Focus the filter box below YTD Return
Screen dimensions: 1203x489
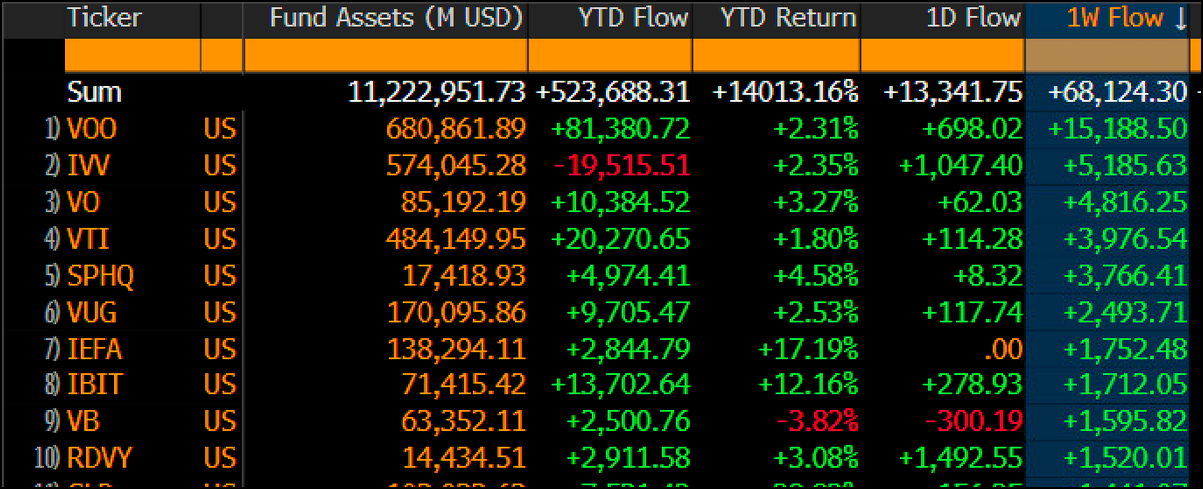pyautogui.click(x=776, y=55)
